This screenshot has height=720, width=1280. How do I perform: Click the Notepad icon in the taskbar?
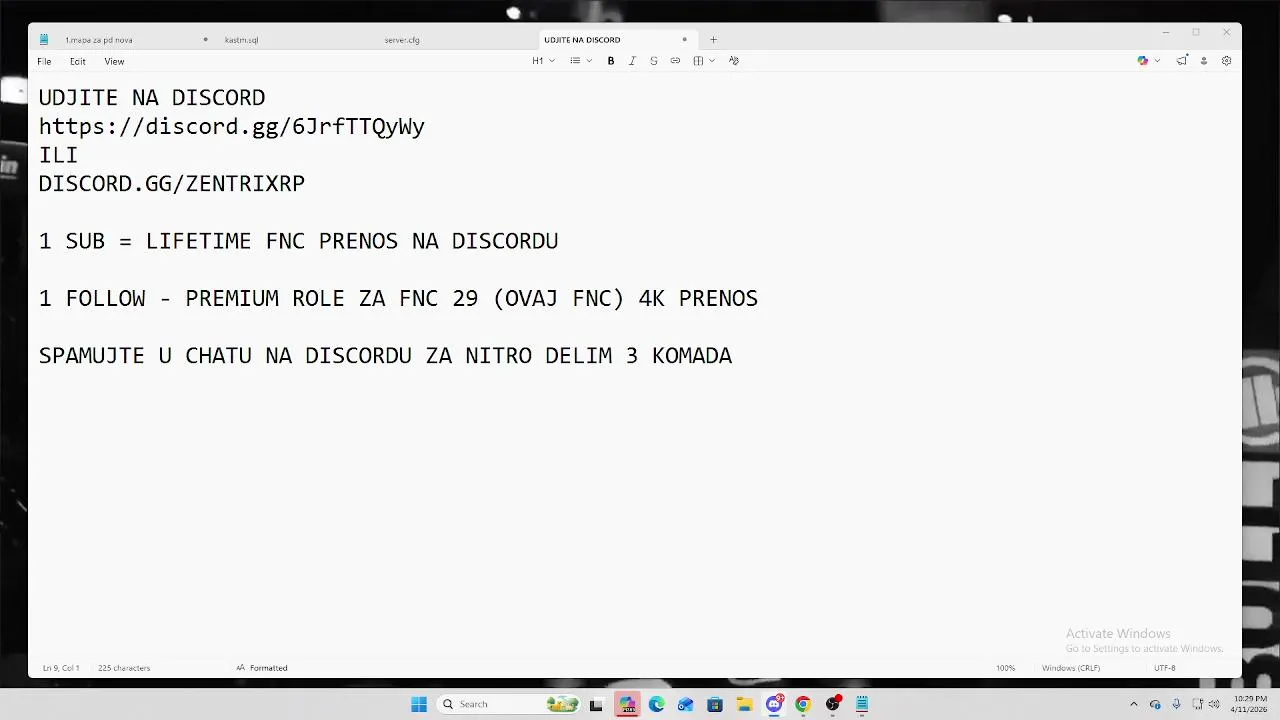pyautogui.click(x=862, y=704)
